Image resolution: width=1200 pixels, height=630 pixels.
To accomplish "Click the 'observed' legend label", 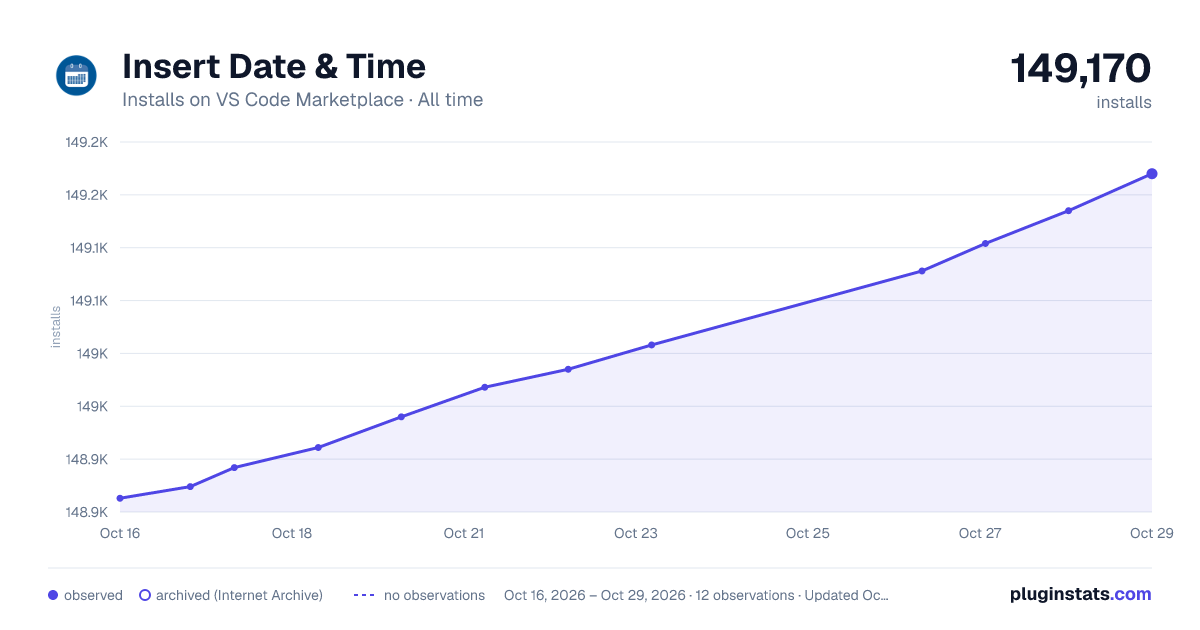I will 93,595.
